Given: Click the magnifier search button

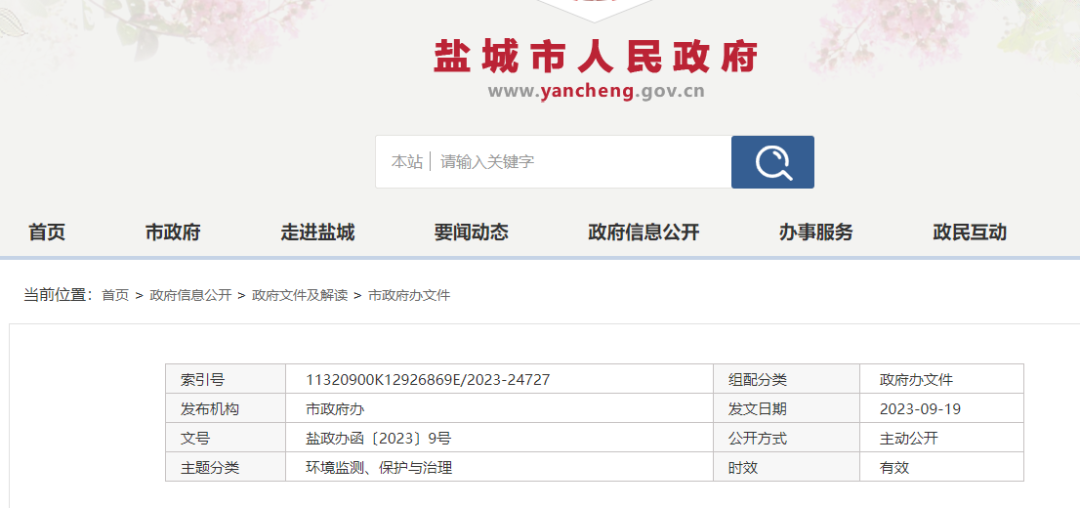Looking at the screenshot, I should [x=772, y=162].
